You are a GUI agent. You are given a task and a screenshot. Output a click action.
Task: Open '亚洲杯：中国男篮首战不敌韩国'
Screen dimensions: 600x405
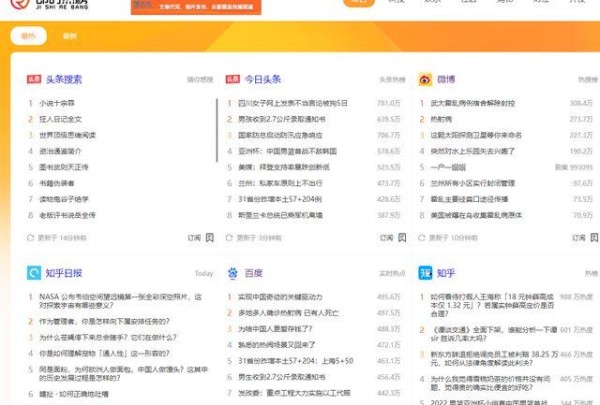[x=287, y=151]
